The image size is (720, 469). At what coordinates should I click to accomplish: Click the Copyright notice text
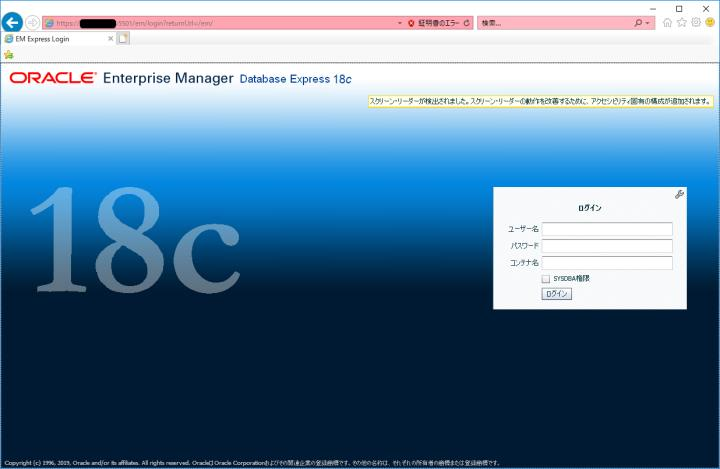coord(252,463)
